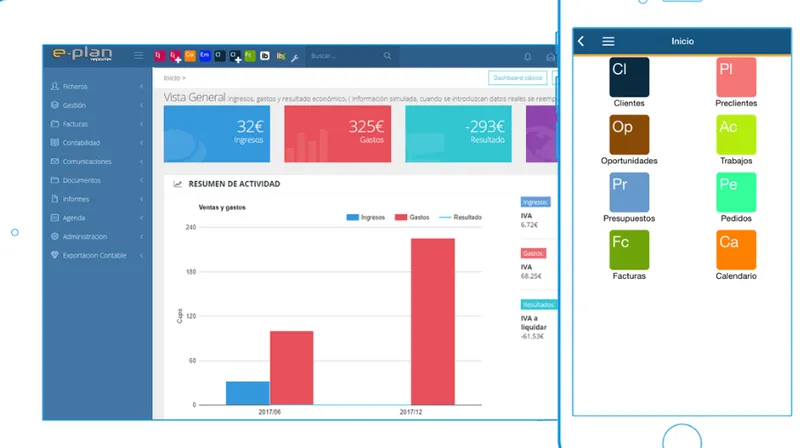Expand the Informes chevron
This screenshot has width=800, height=448.
141,199
